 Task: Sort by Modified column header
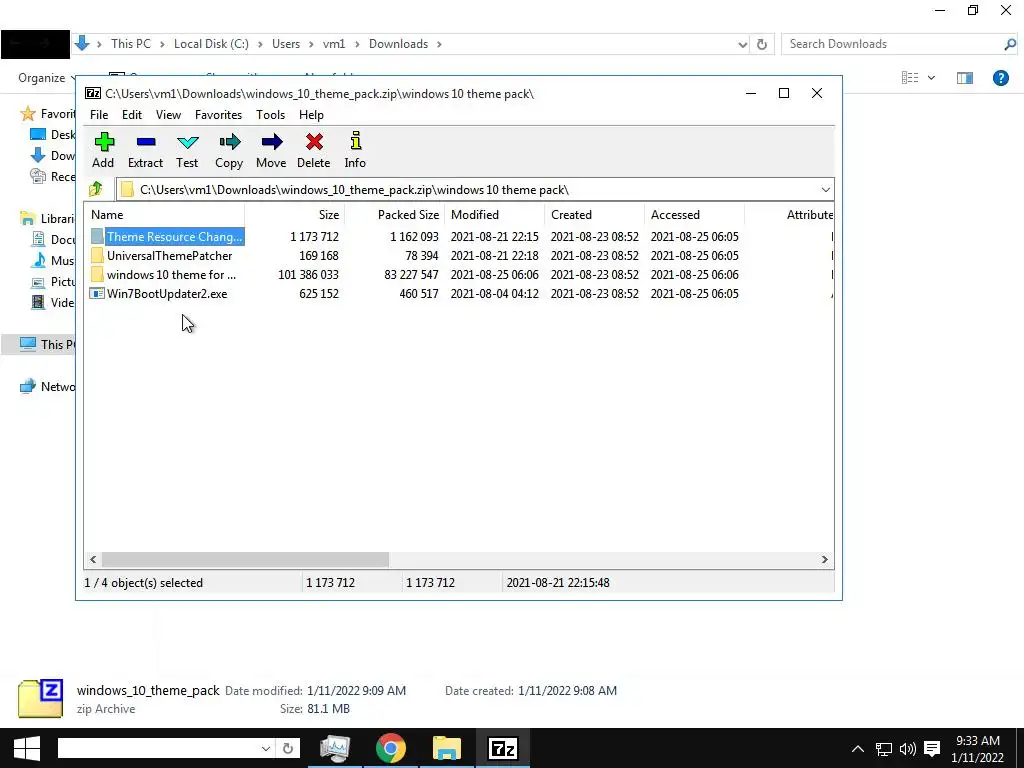point(494,215)
